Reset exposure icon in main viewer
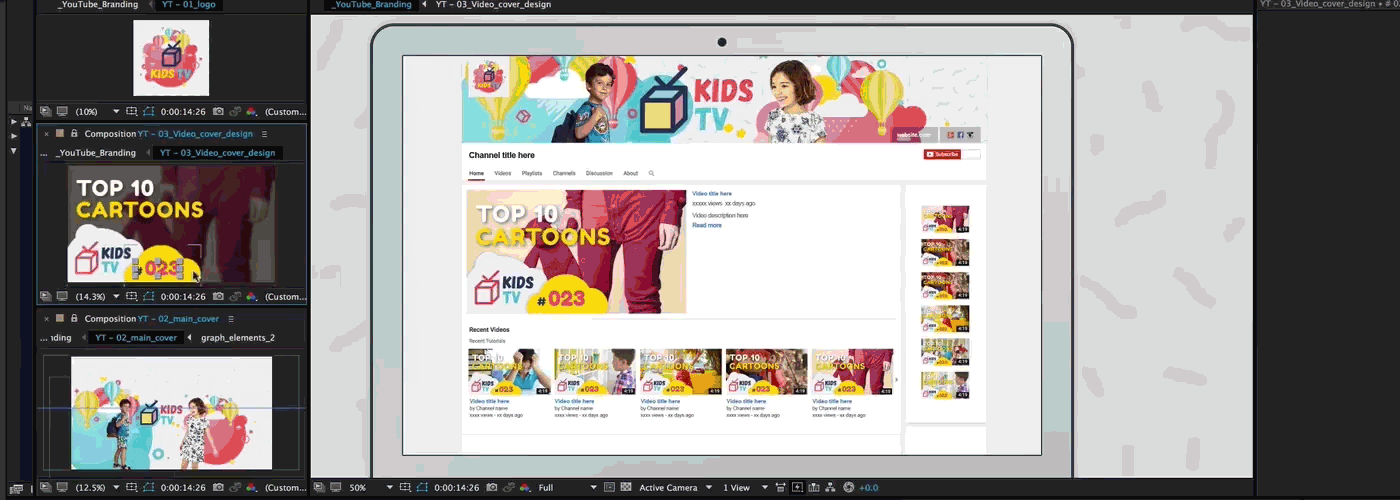This screenshot has height=500, width=1400. click(x=847, y=487)
